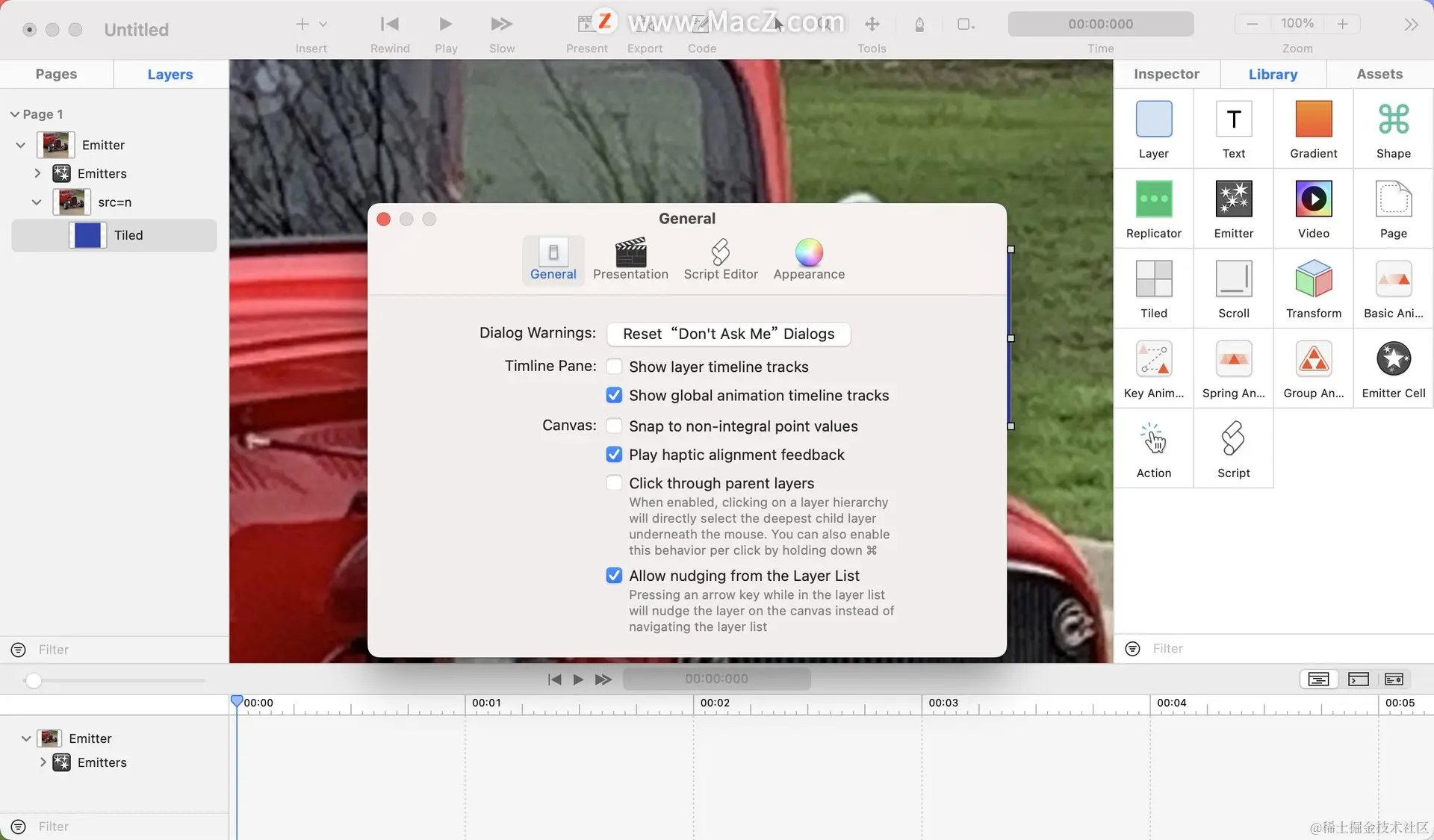Disable Play haptic alignment feedback
Viewport: 1434px width, 840px height.
[614, 455]
